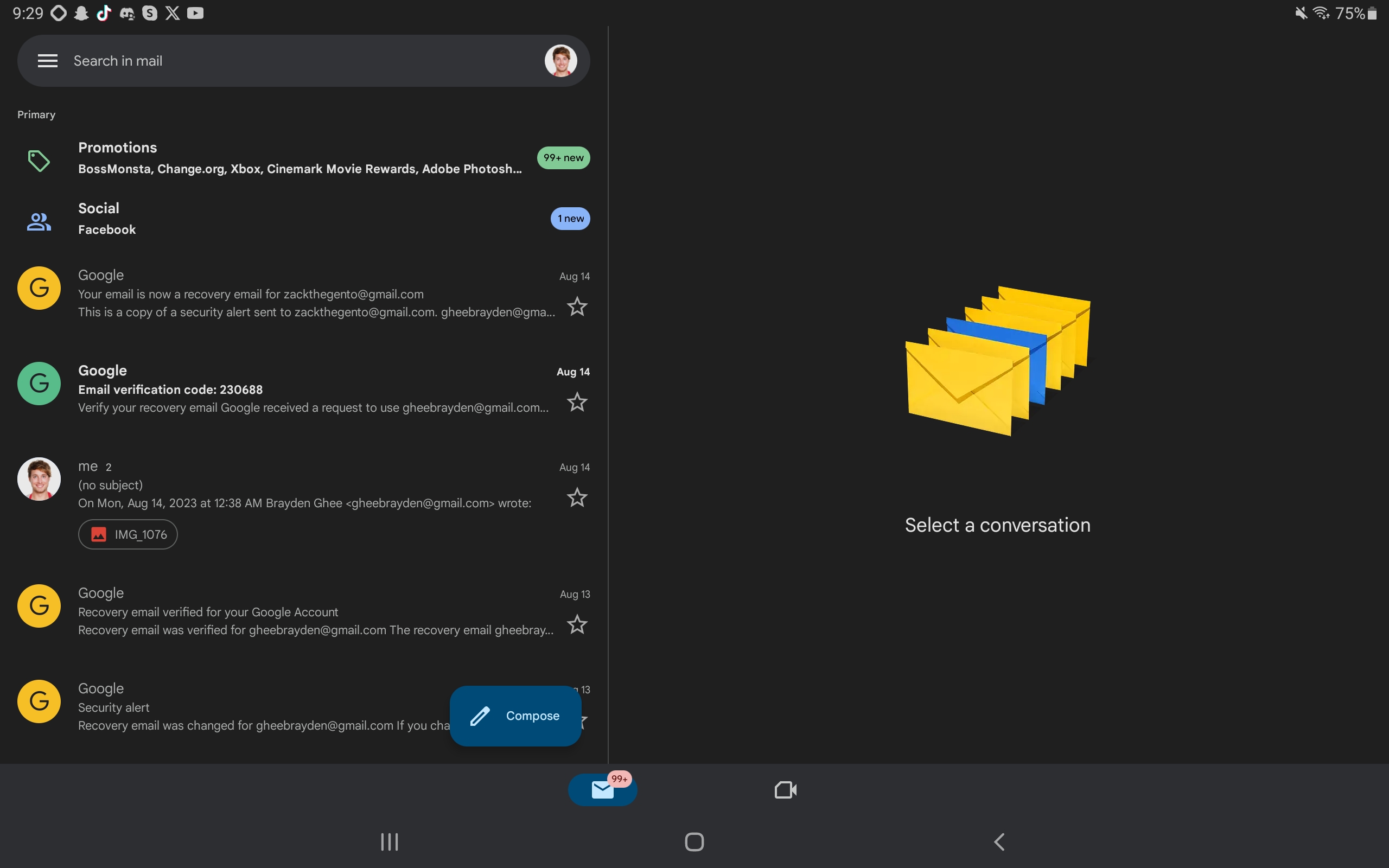This screenshot has height=868, width=1389.
Task: Select the Mail tab with 99+ badge
Action: 602,790
